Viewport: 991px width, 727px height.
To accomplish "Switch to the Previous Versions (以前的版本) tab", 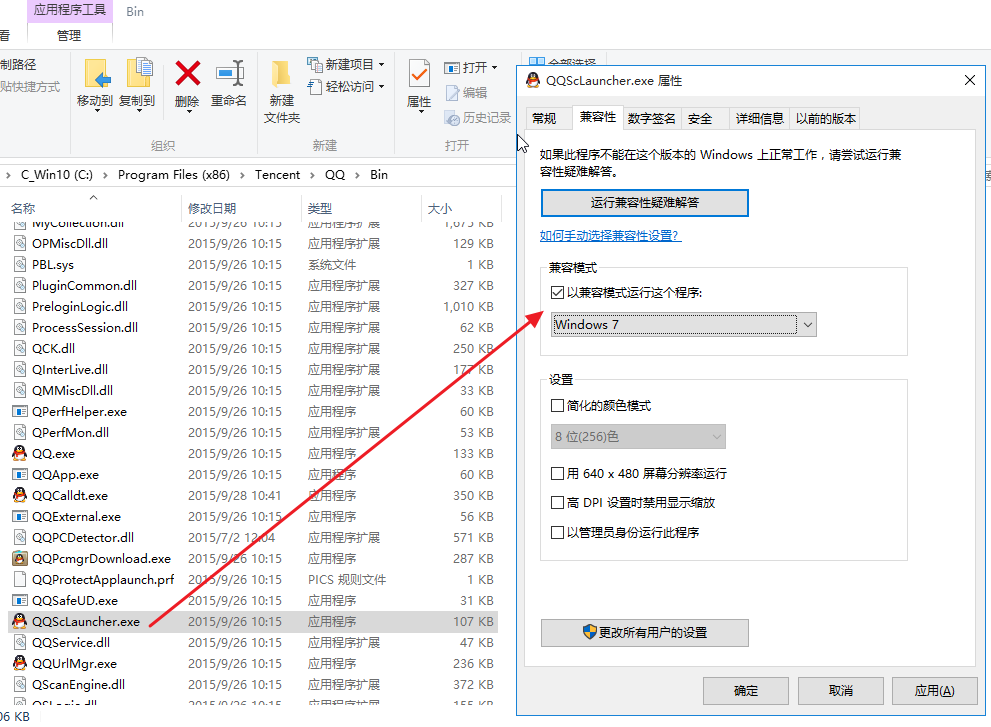I will pyautogui.click(x=826, y=118).
